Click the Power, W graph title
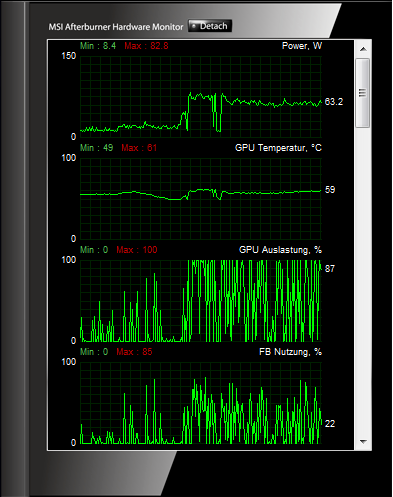The width and height of the screenshot is (393, 497). tap(302, 46)
